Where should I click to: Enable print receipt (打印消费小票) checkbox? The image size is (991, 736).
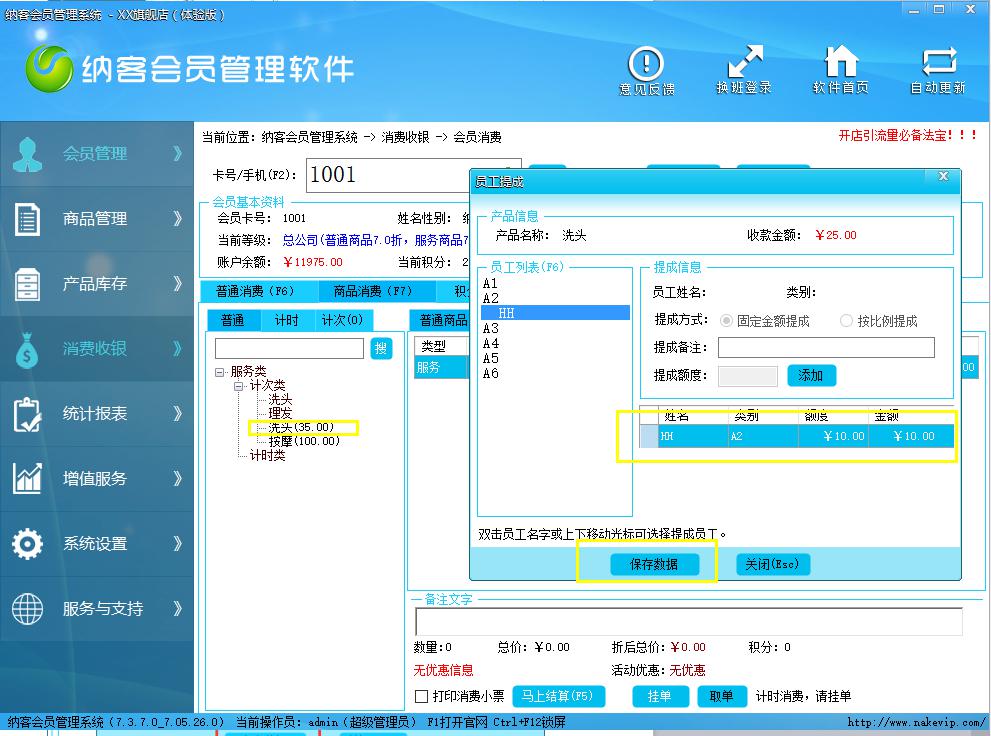(421, 696)
